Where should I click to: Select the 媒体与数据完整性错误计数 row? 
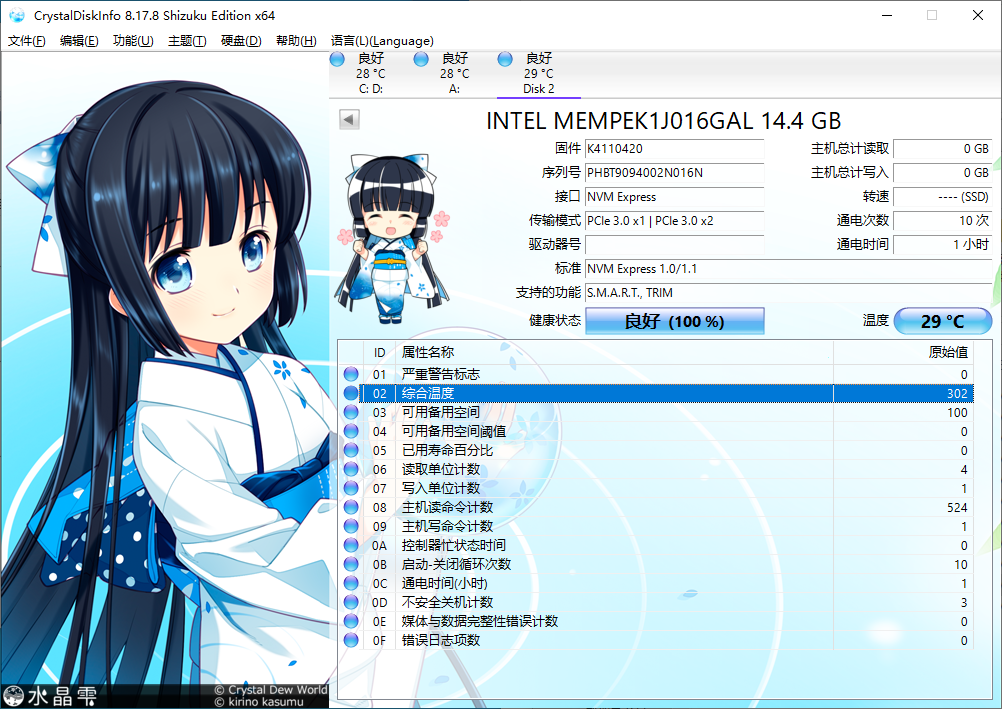click(x=656, y=621)
